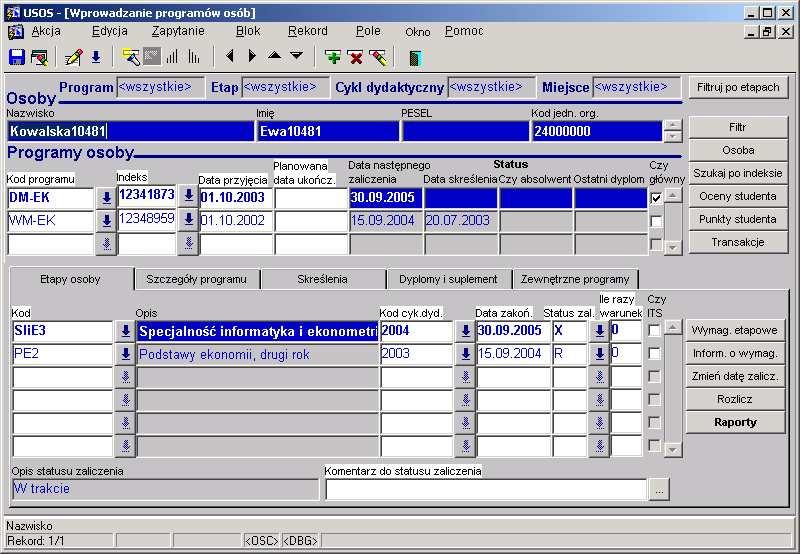Click the Nazwisko field Kowalska10481

[131, 131]
